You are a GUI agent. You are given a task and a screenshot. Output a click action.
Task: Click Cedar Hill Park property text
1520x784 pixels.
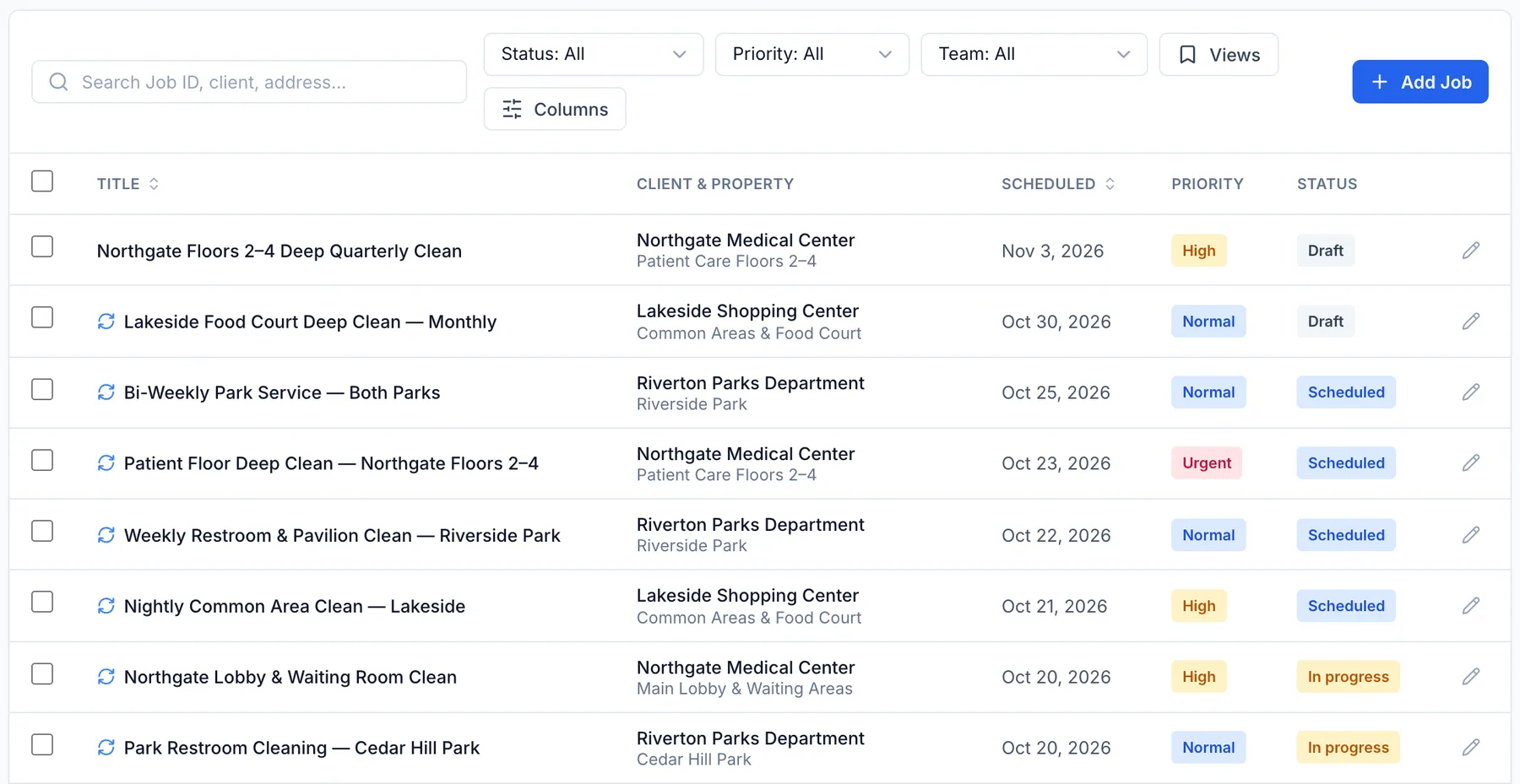[x=694, y=760]
